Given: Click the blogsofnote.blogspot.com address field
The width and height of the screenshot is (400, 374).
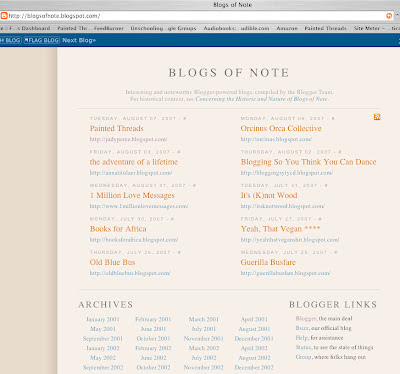Looking at the screenshot, I should tap(196, 16).
